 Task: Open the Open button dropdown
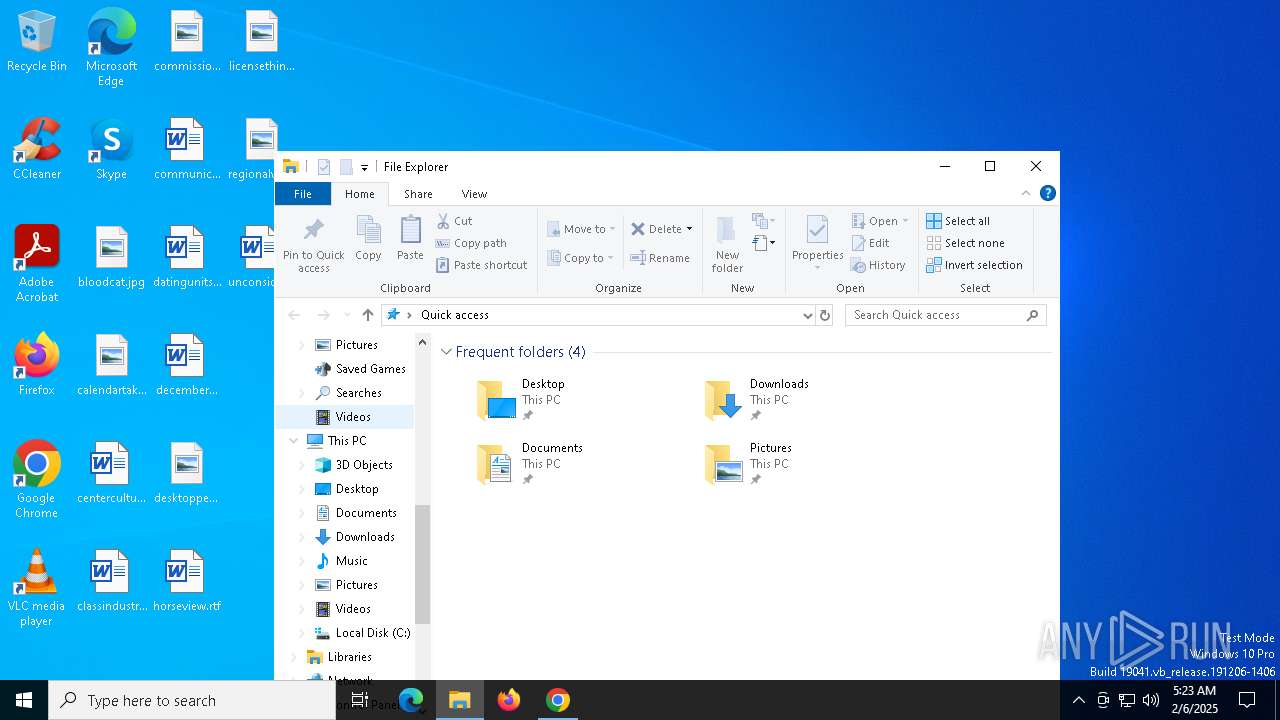pyautogui.click(x=905, y=221)
